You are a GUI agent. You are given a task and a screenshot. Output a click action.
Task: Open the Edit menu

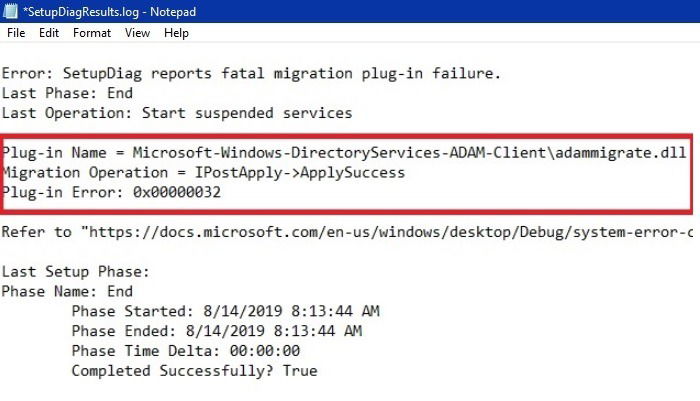pos(49,33)
